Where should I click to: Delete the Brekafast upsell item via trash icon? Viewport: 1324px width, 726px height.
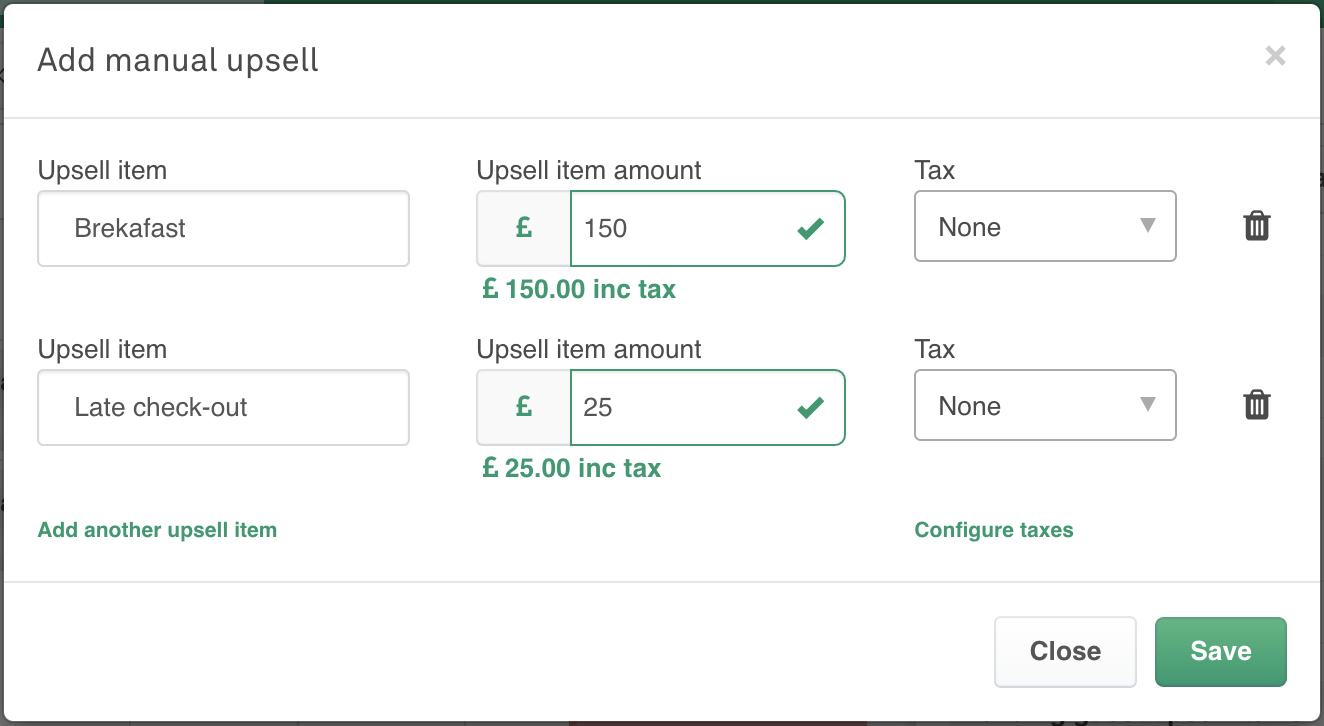[1257, 227]
